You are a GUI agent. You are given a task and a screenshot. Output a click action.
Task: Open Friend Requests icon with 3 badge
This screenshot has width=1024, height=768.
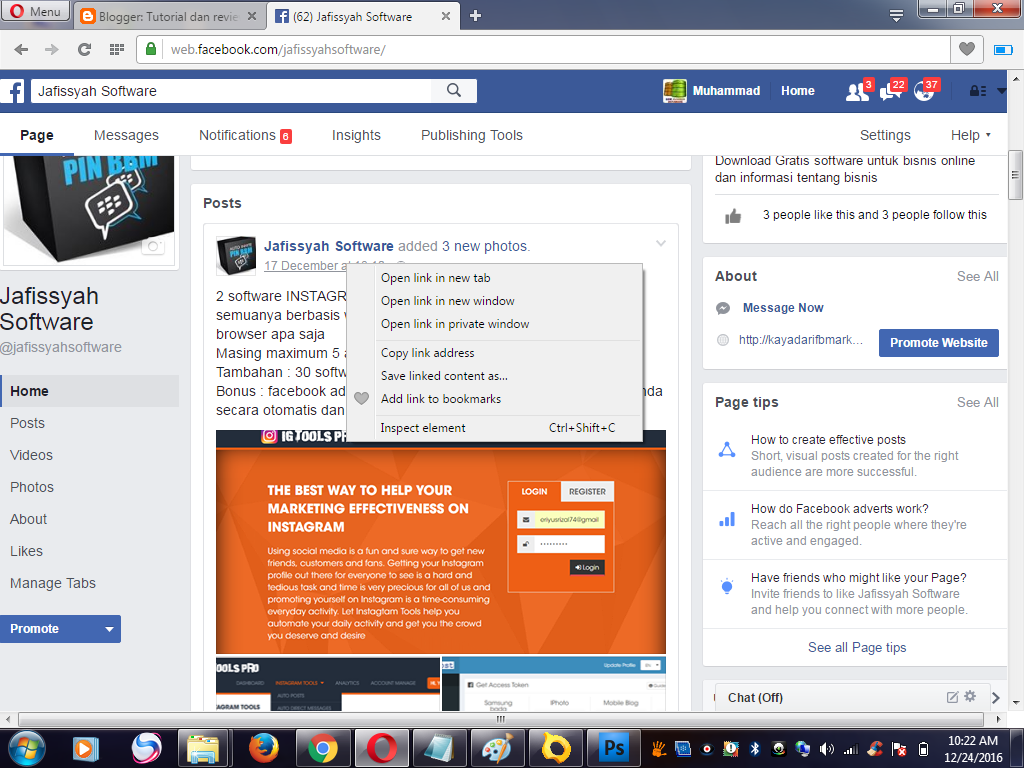coord(857,91)
